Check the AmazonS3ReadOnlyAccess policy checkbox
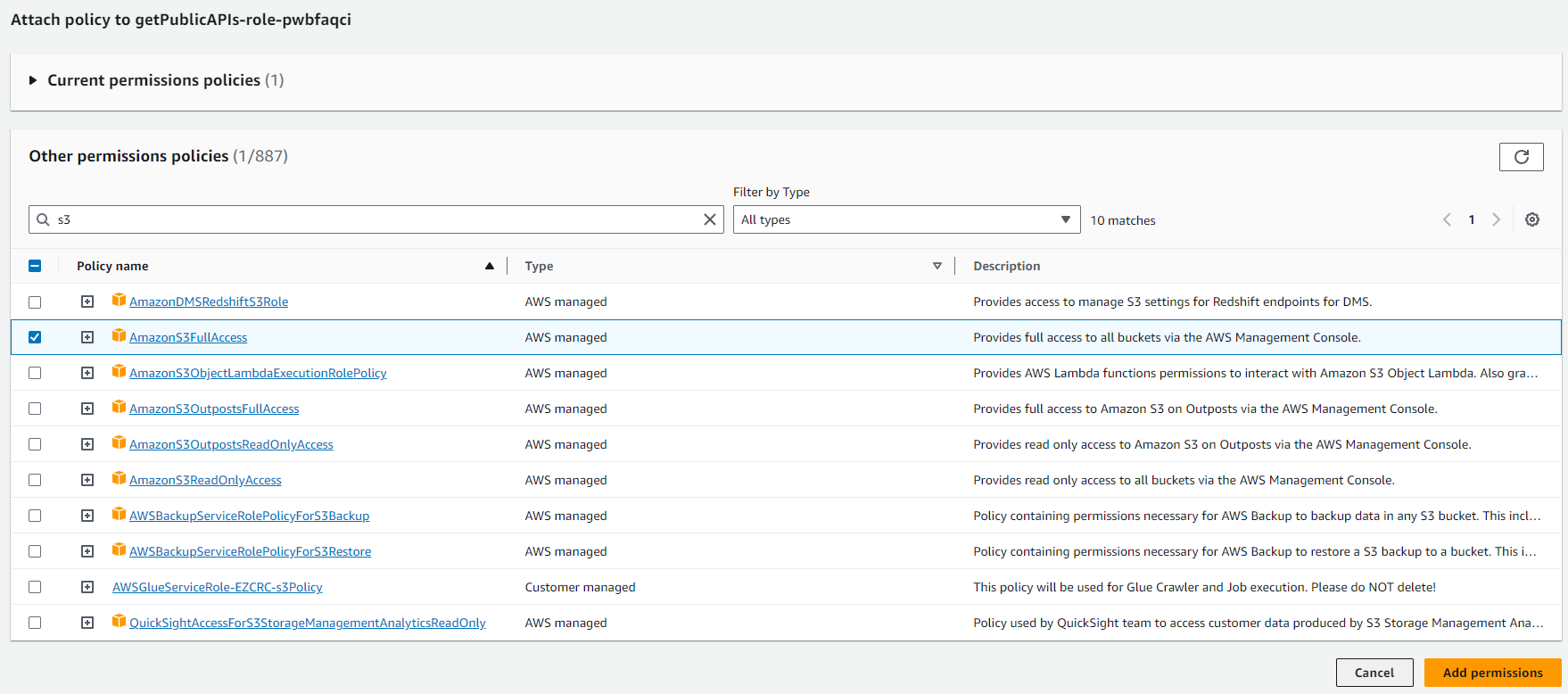The width and height of the screenshot is (1568, 694). tap(35, 480)
